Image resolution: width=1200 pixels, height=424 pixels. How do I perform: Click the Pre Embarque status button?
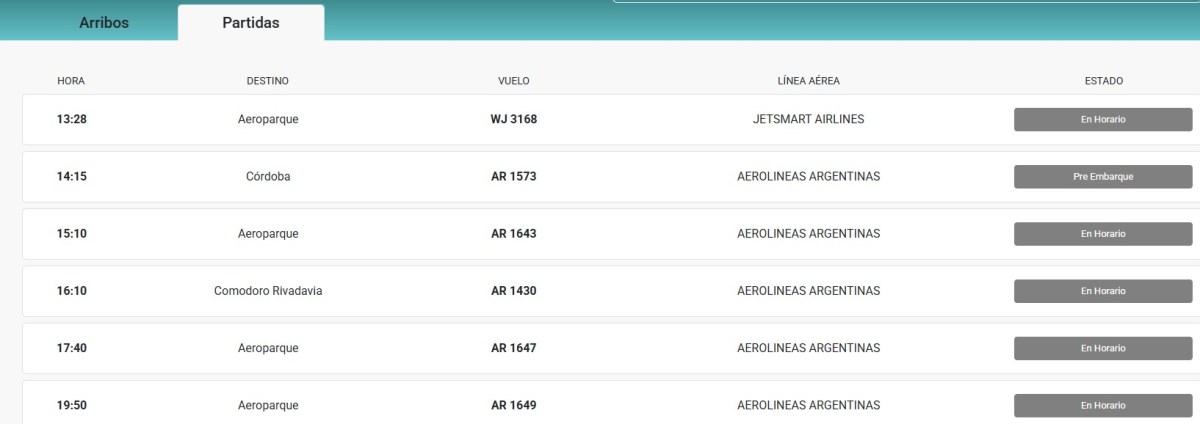coord(1103,177)
